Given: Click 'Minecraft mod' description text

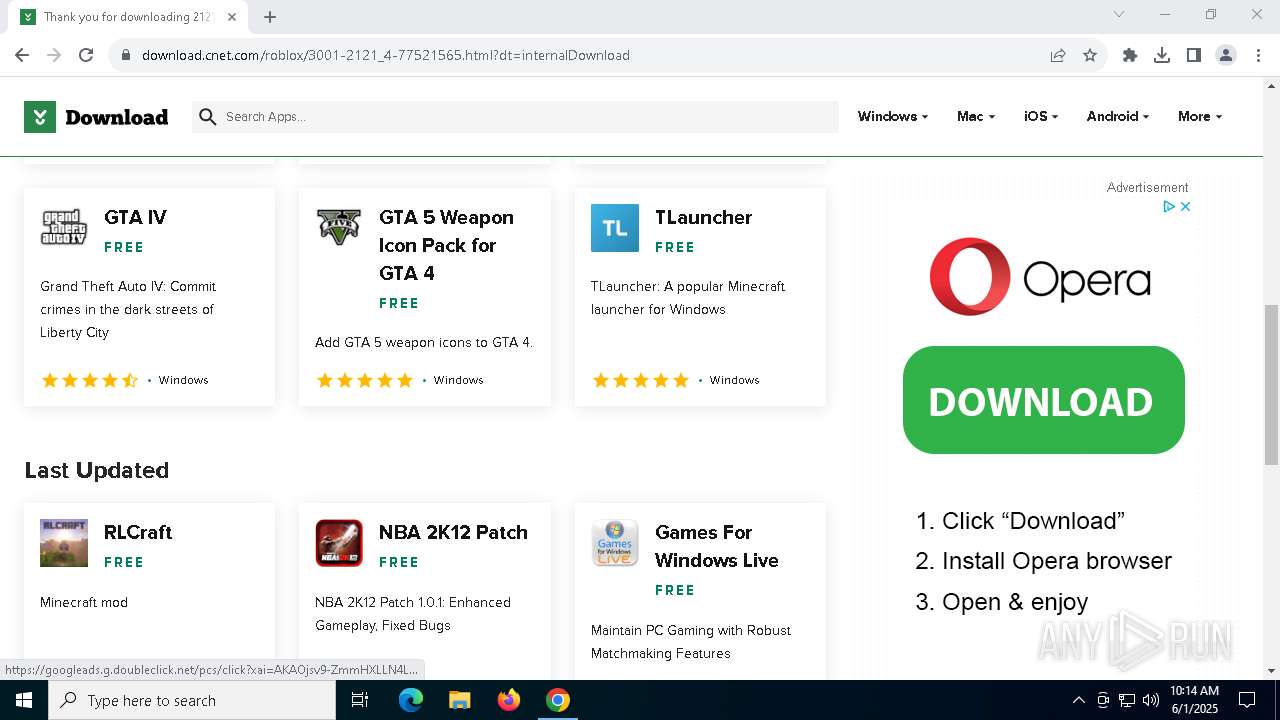Looking at the screenshot, I should (84, 602).
